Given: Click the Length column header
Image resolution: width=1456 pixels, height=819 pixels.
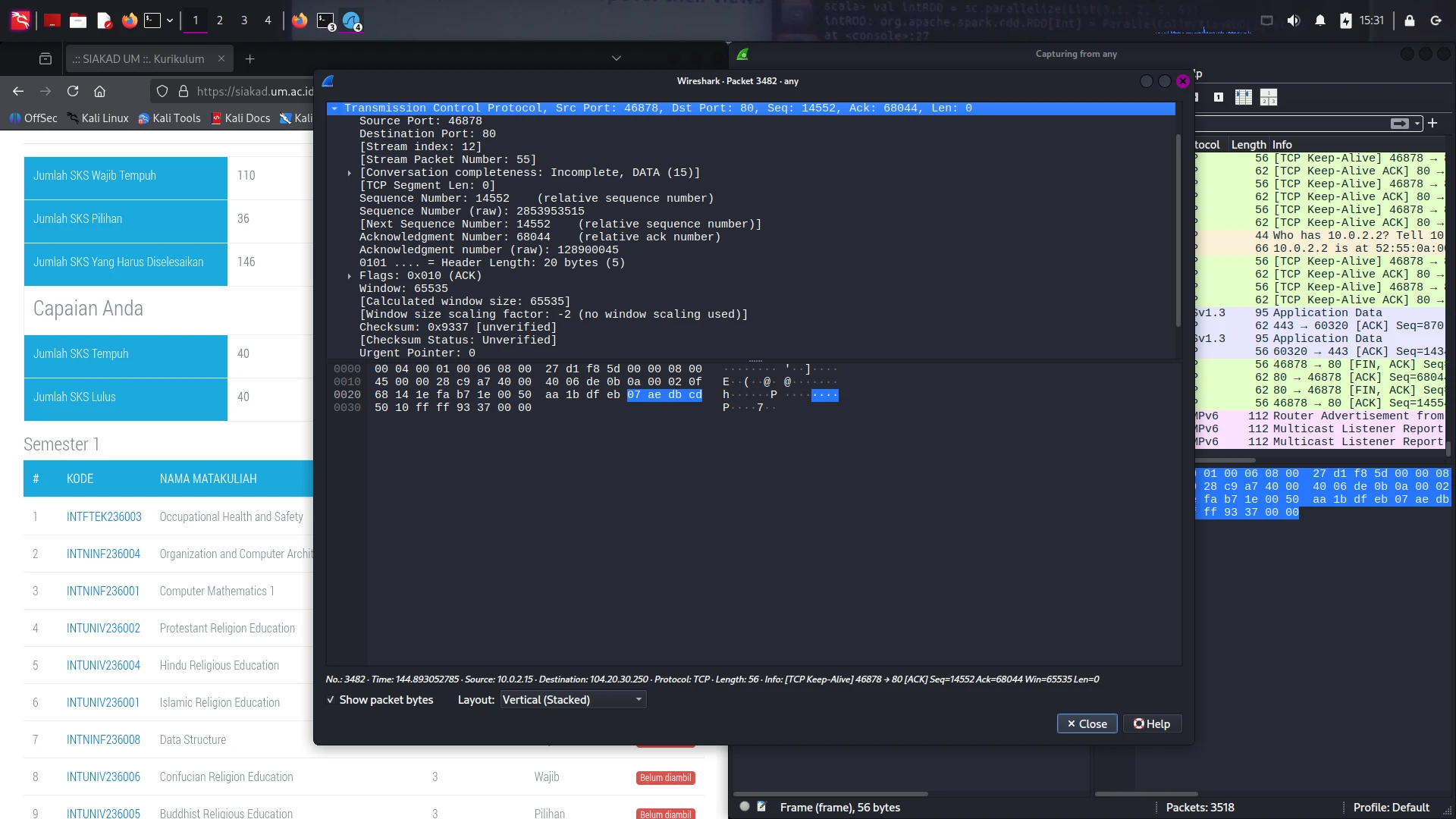Looking at the screenshot, I should 1248,144.
